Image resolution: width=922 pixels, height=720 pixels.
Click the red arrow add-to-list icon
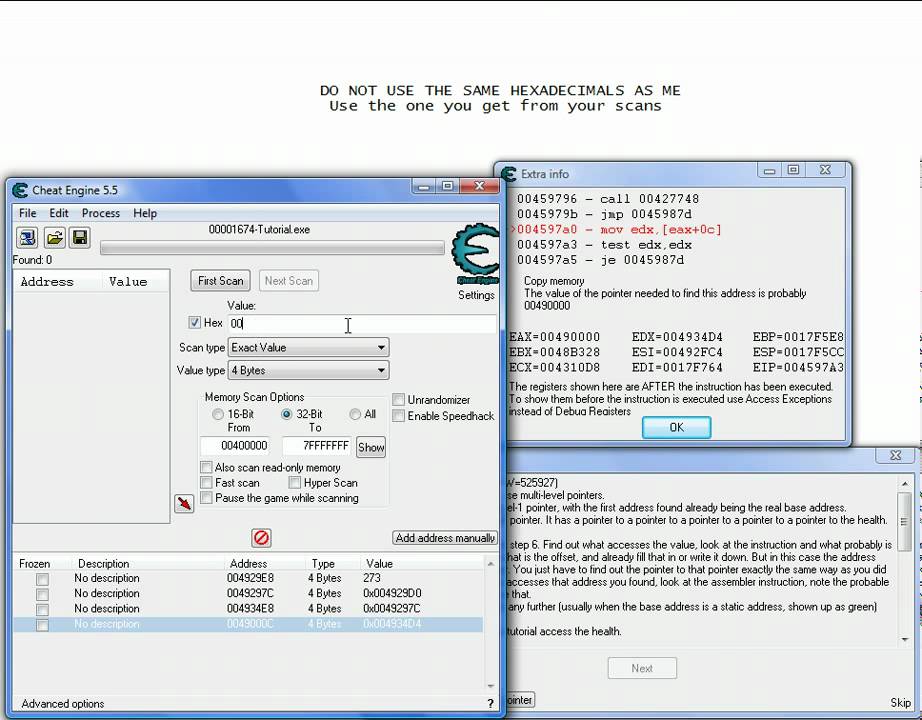184,504
